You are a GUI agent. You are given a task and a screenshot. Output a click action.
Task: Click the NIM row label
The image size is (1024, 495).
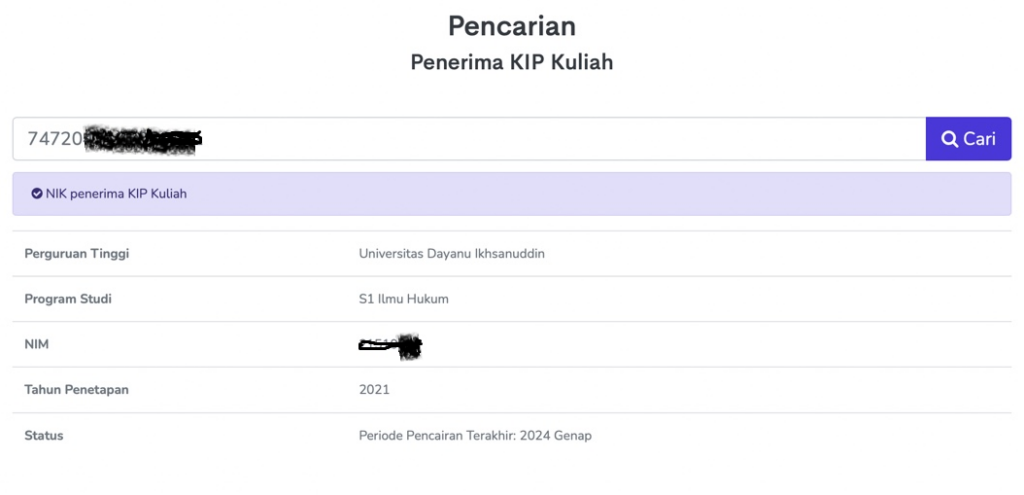(x=37, y=345)
